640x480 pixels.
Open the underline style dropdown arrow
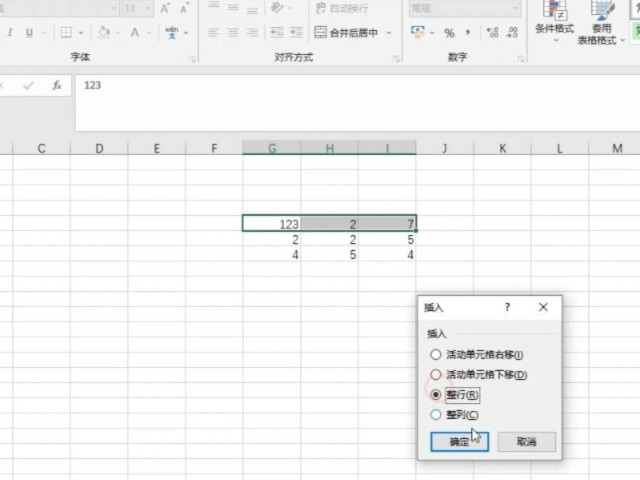(x=44, y=33)
